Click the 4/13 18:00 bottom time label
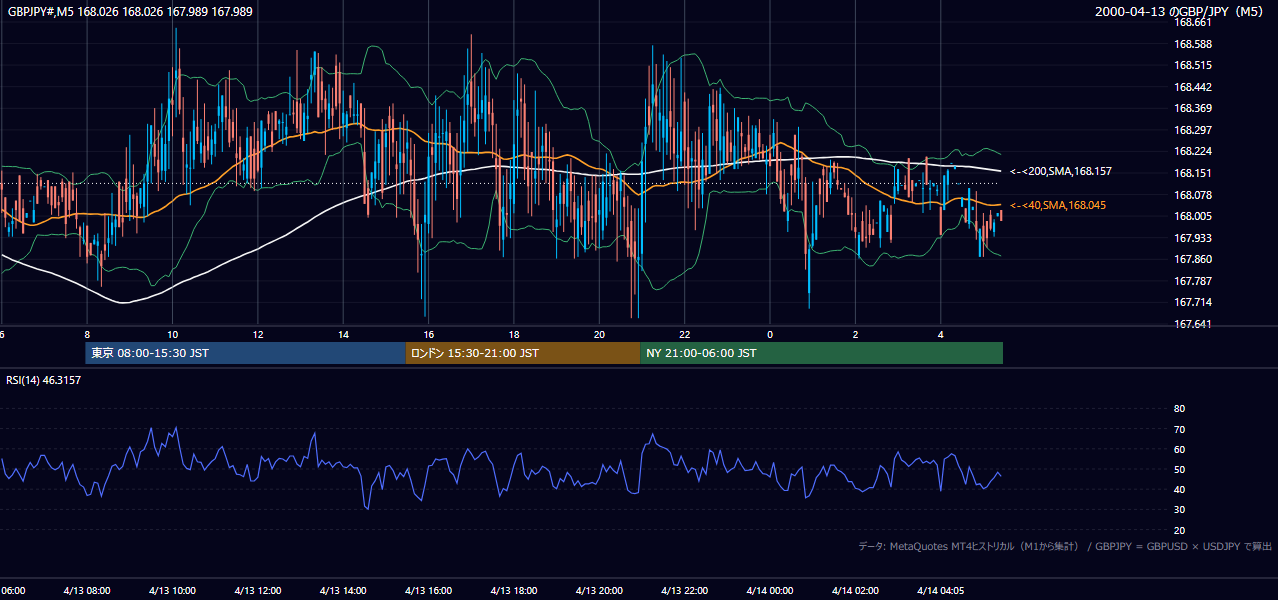The image size is (1278, 600). (514, 591)
